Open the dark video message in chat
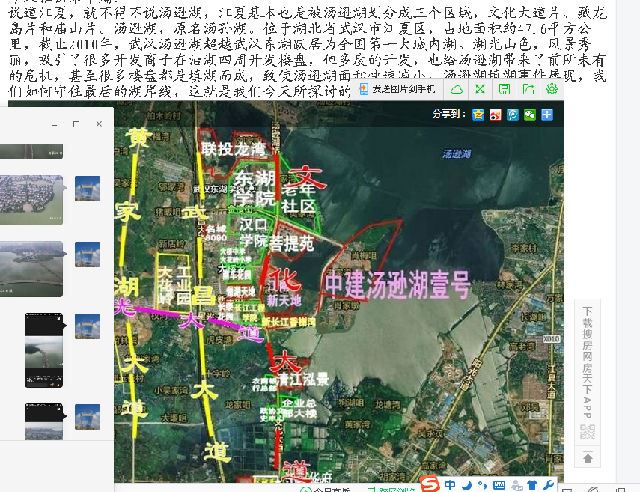Image resolution: width=640 pixels, height=492 pixels. [x=44, y=350]
